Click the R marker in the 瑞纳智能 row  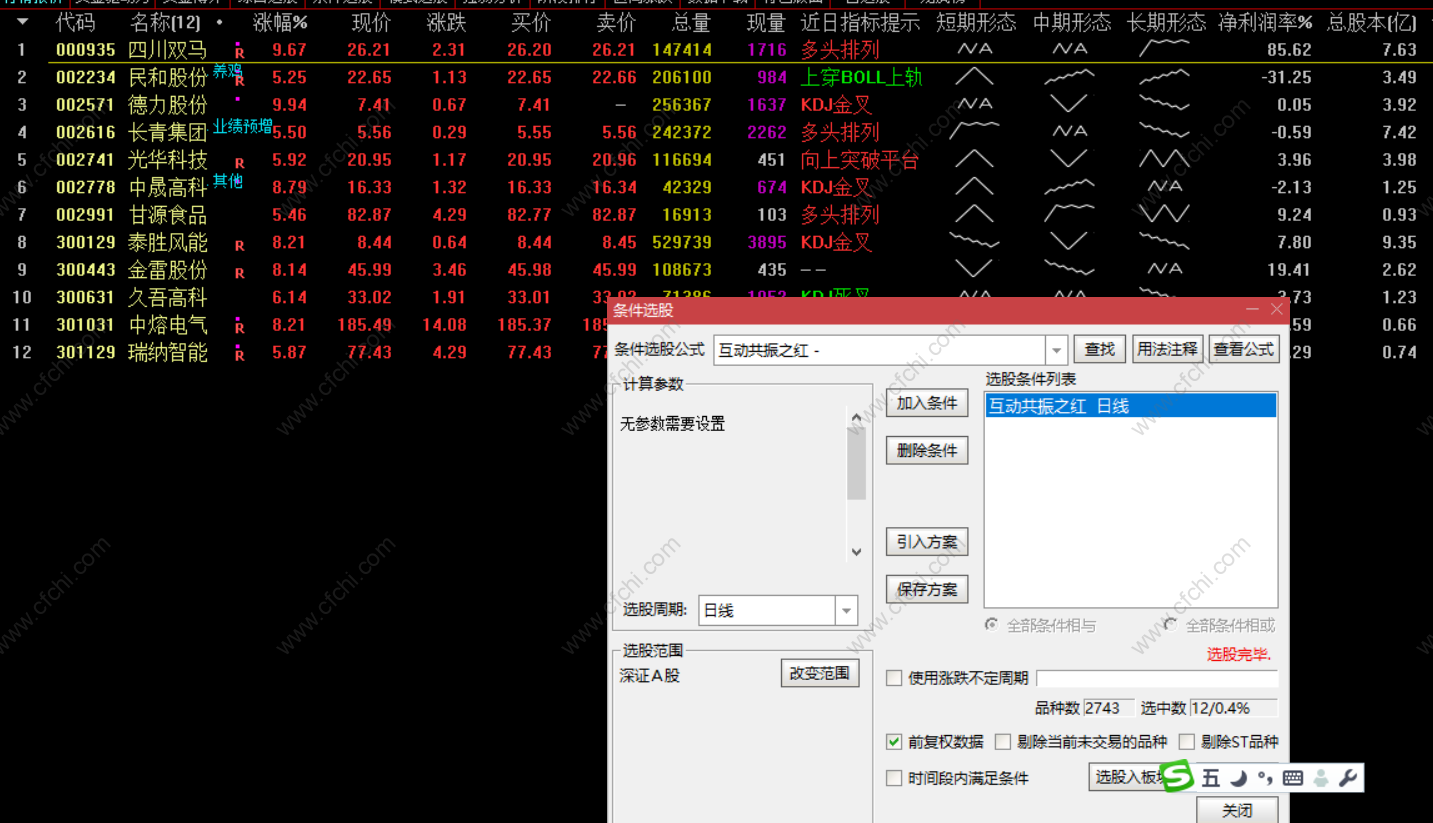(x=239, y=353)
